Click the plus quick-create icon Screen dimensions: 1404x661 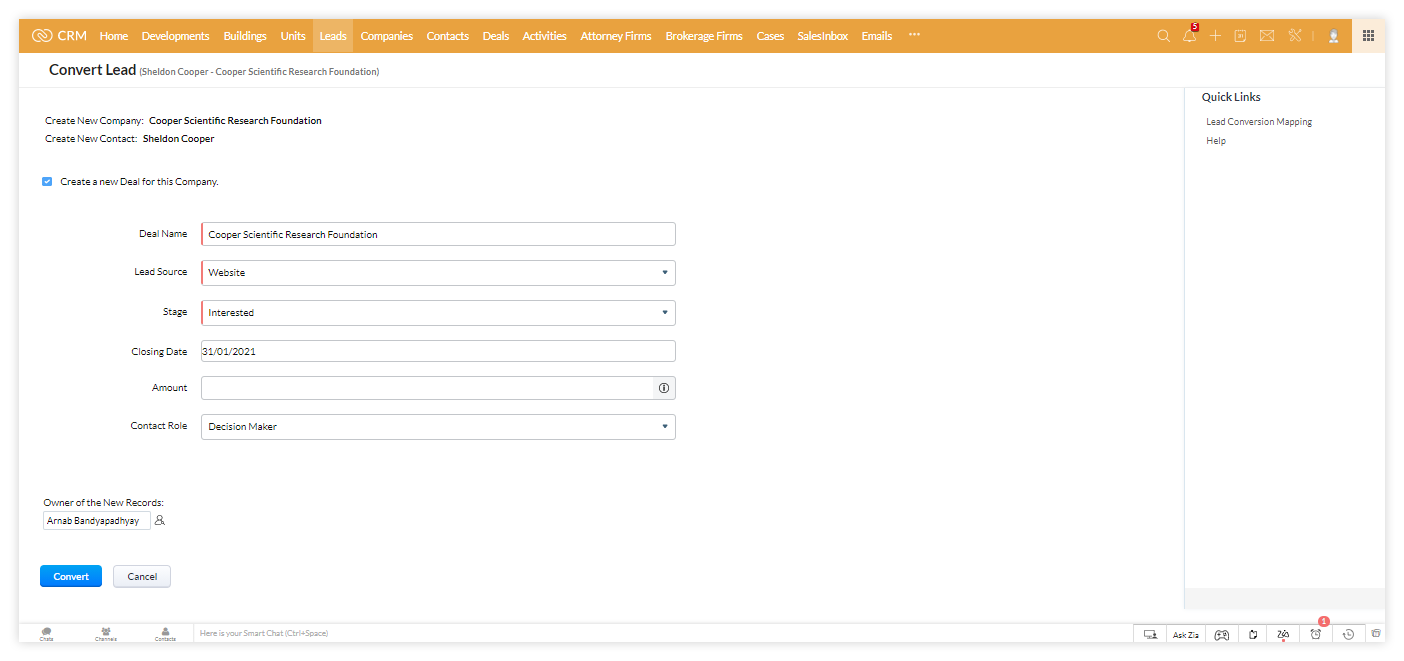click(x=1215, y=36)
